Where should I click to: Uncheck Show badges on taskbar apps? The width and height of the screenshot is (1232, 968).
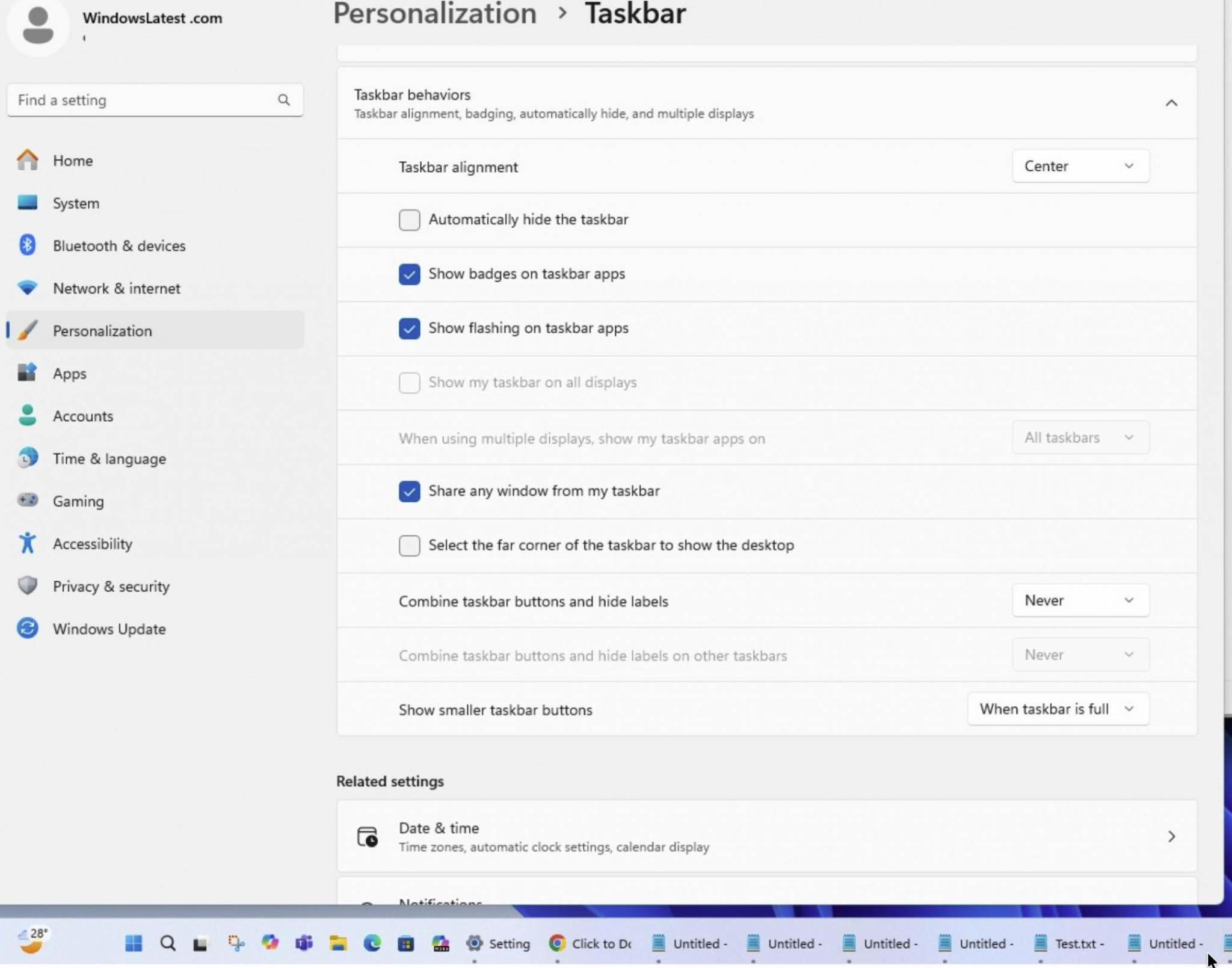(409, 274)
